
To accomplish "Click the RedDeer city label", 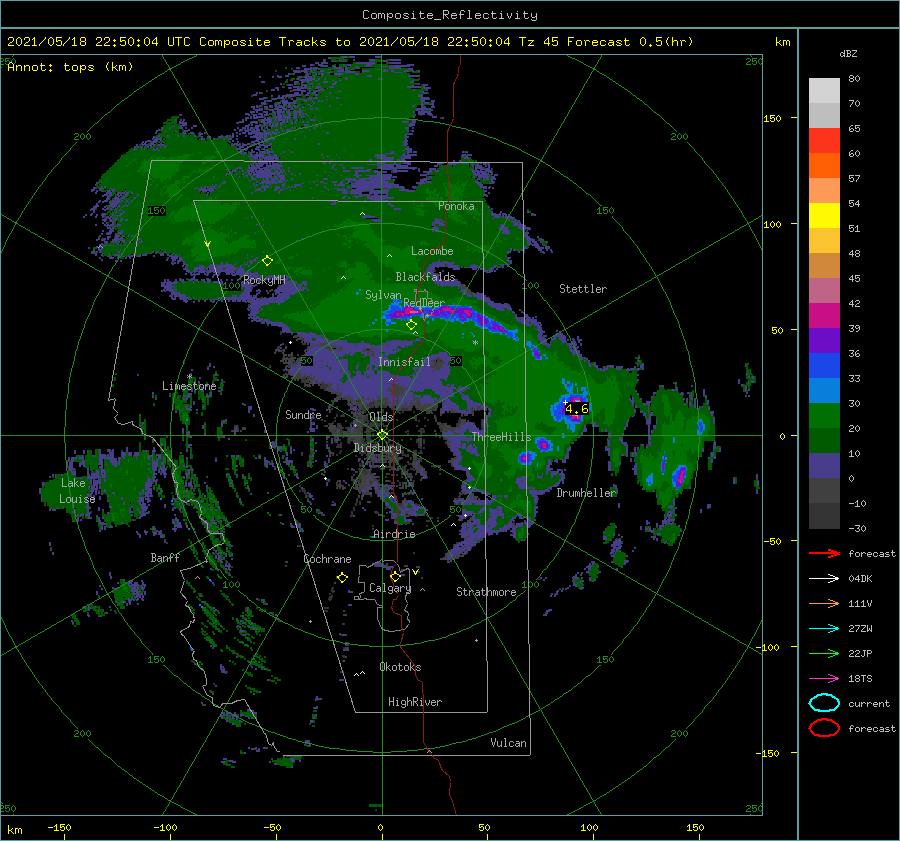I will tap(424, 303).
